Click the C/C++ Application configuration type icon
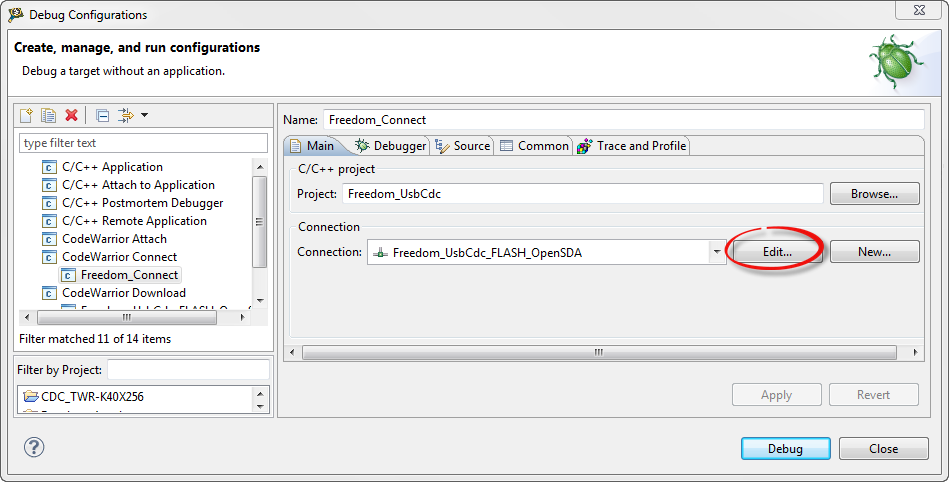Viewport: 949px width, 482px height. pyautogui.click(x=49, y=167)
